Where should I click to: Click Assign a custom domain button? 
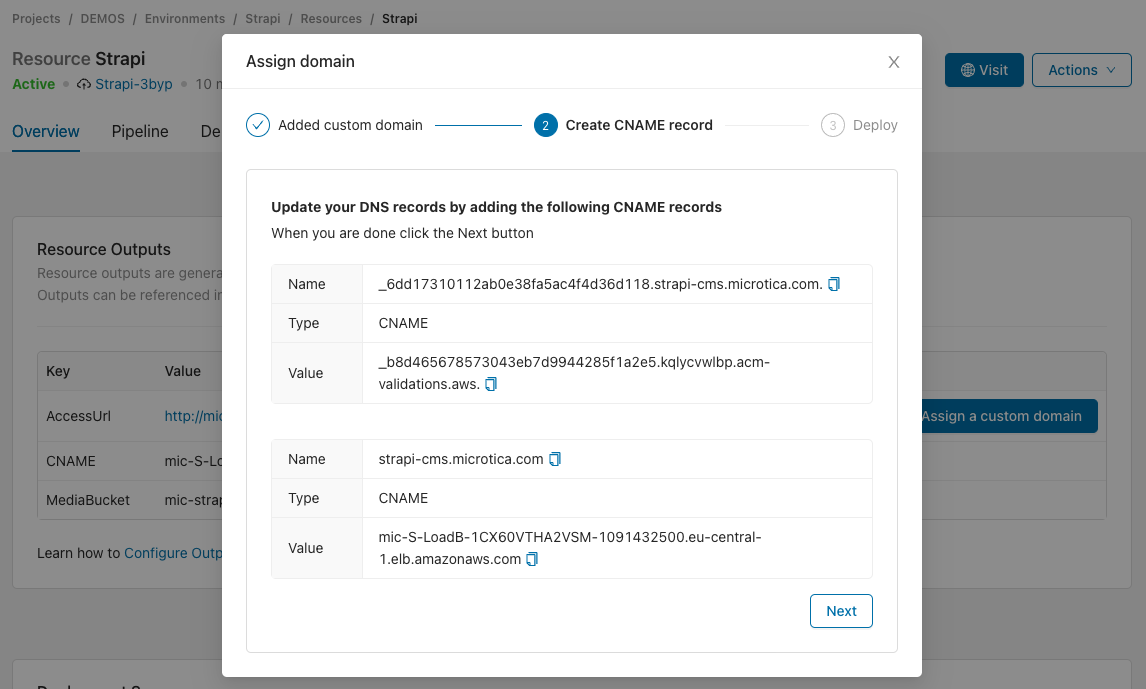pos(1009,416)
